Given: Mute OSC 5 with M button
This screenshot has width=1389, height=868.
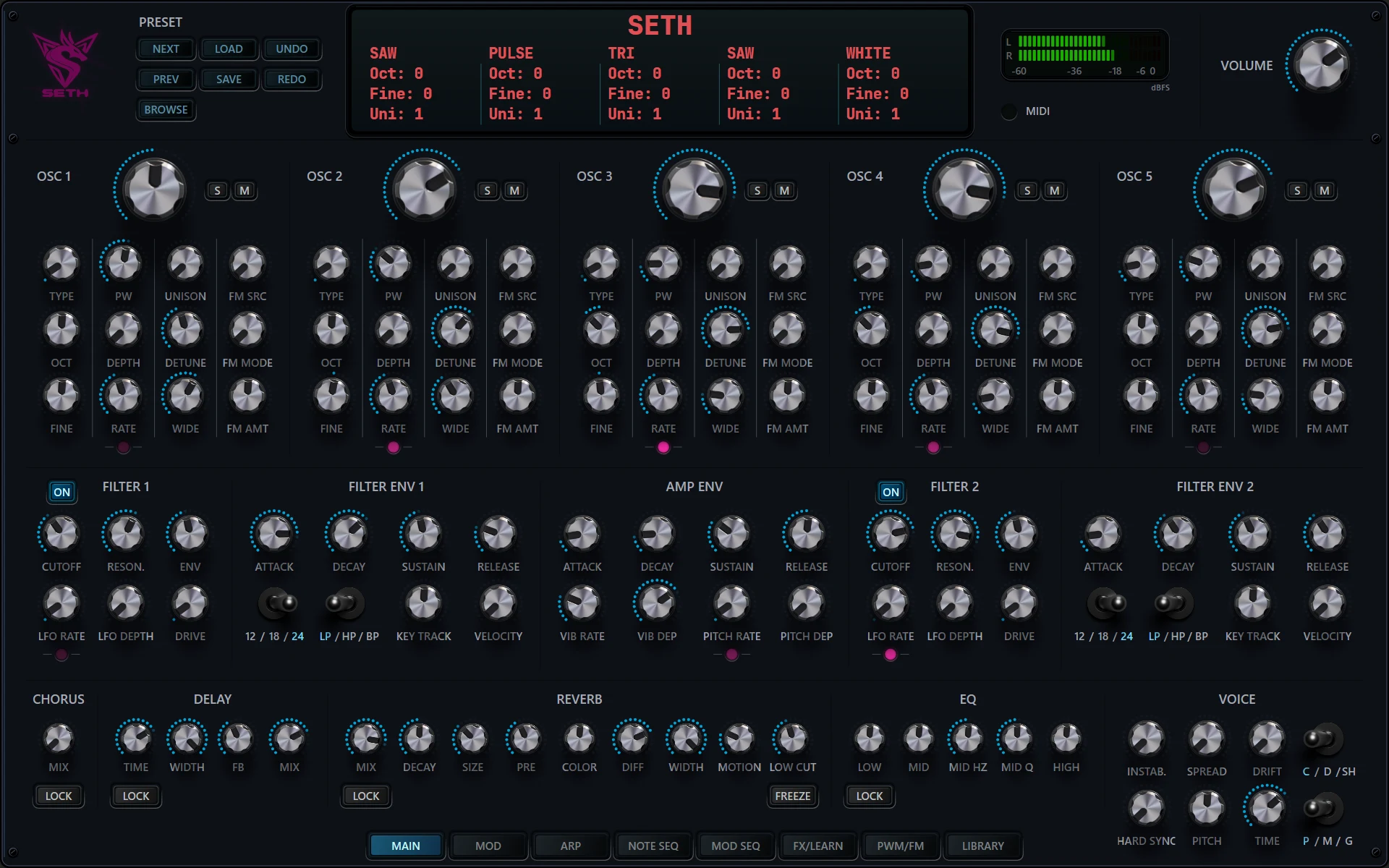Looking at the screenshot, I should point(1325,190).
